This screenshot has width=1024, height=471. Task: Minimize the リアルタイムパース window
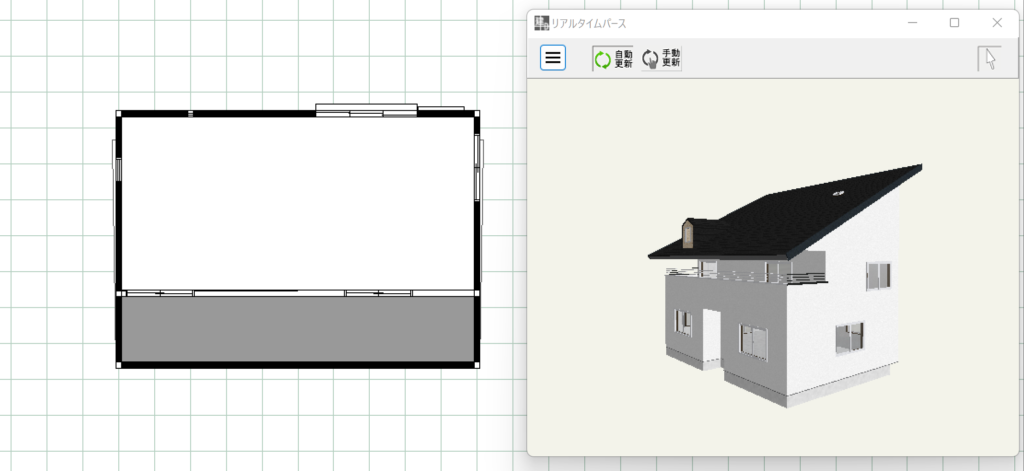click(912, 22)
